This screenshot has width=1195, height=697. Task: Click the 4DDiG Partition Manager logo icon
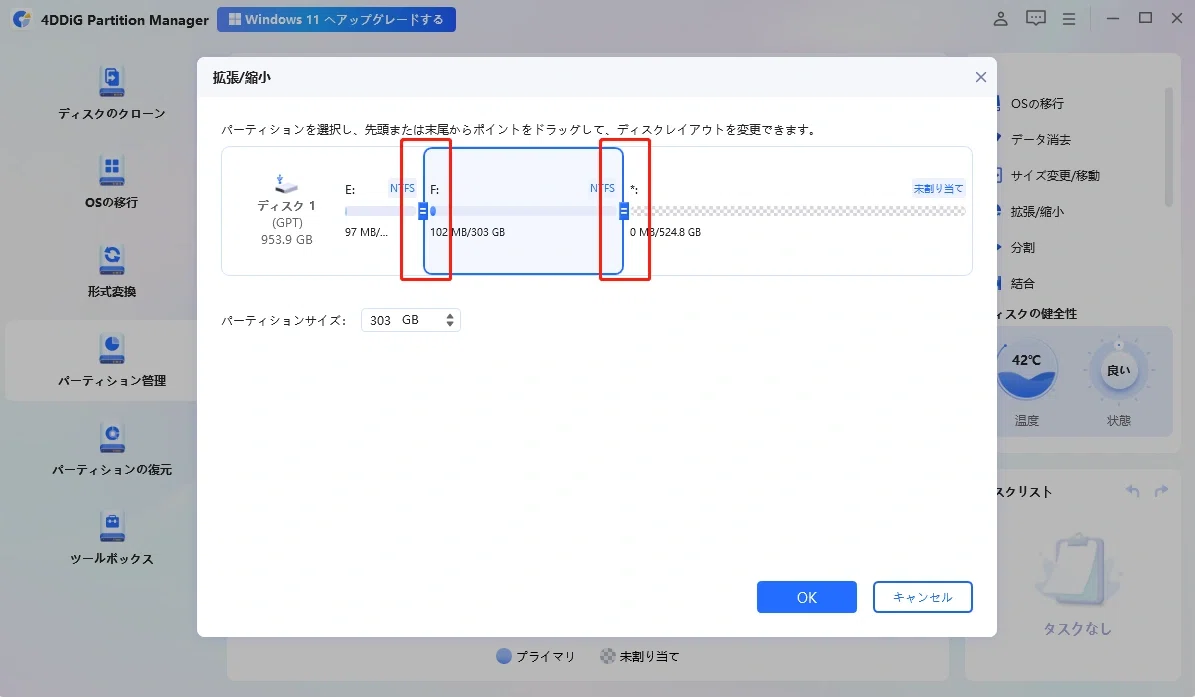[x=22, y=19]
